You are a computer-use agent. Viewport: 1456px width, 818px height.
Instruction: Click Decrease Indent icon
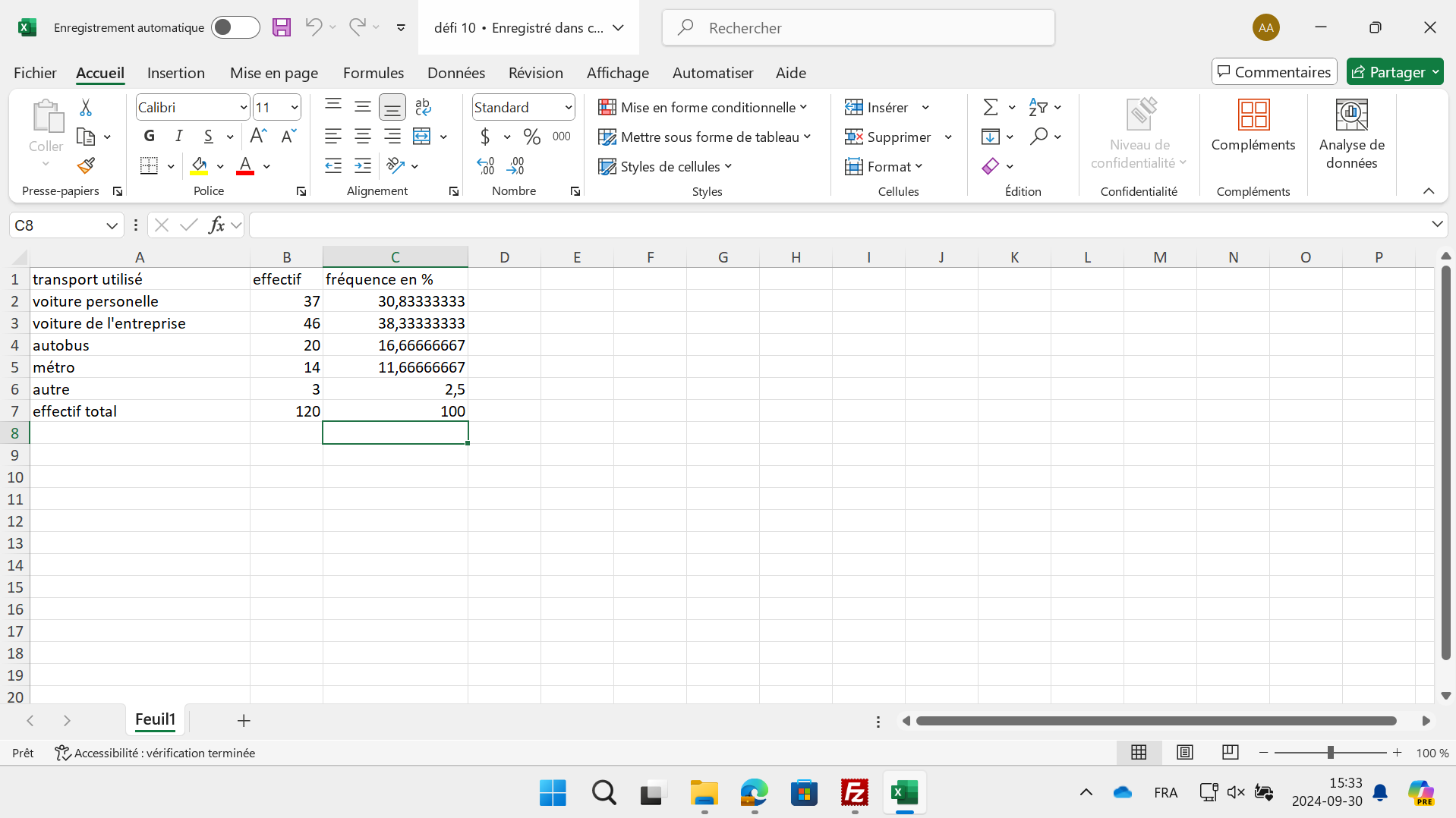click(333, 165)
